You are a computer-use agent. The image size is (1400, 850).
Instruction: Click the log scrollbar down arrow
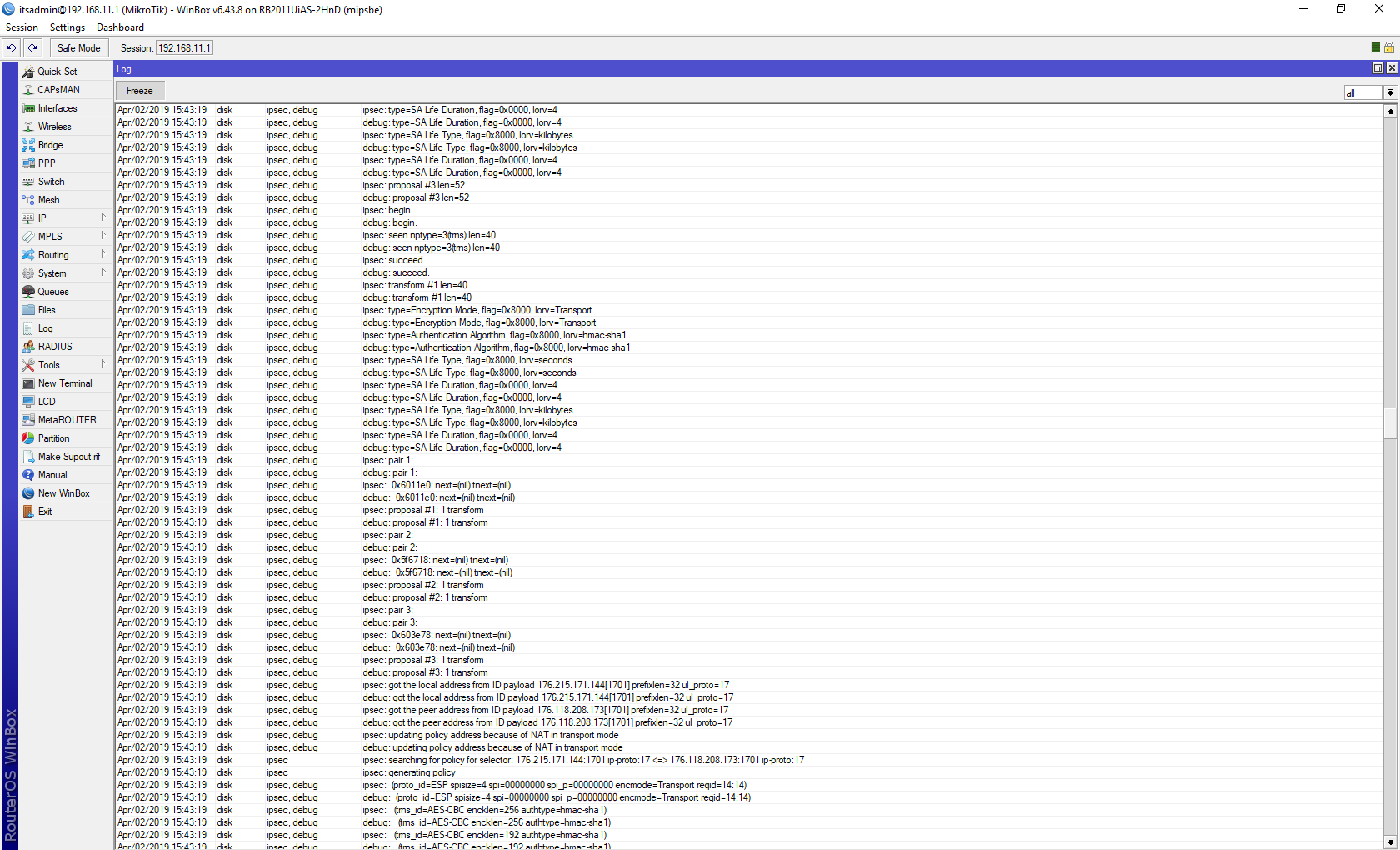tap(1390, 842)
